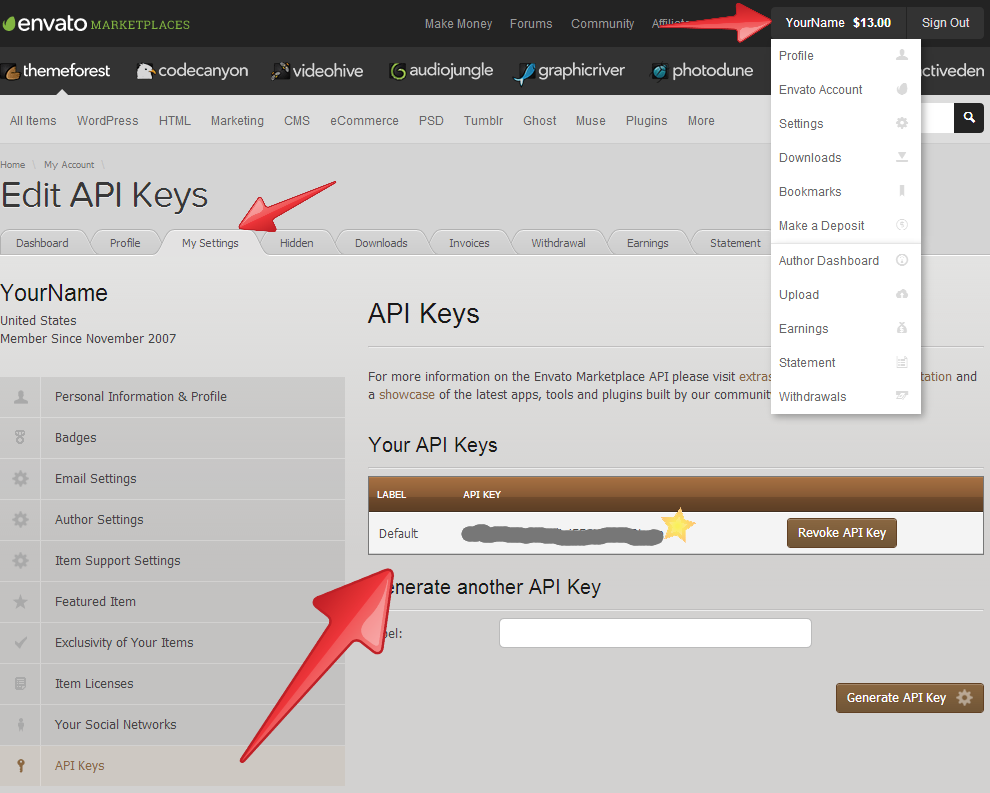This screenshot has height=793, width=990.
Task: Browse All Items category
Action: pos(33,121)
